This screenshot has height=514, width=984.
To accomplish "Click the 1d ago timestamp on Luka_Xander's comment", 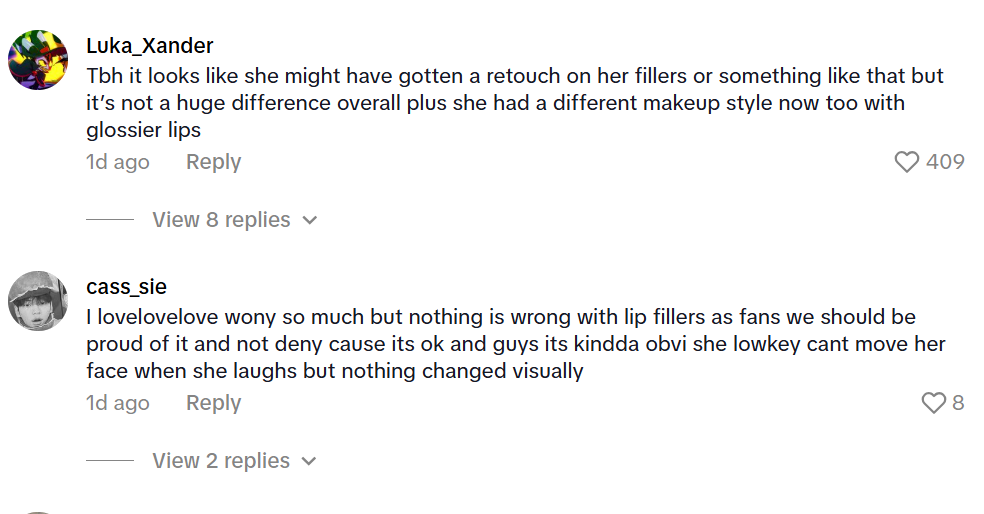I will (118, 162).
